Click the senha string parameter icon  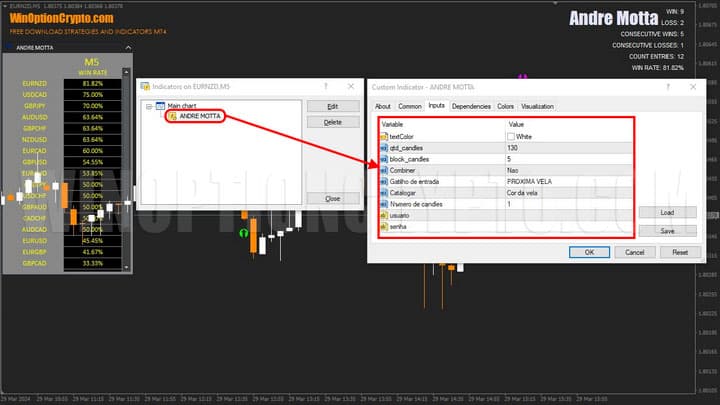384,227
